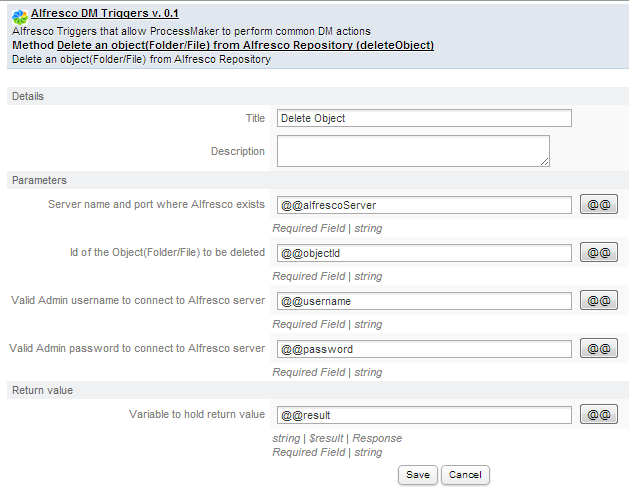Edit the Admin username field

tap(423, 301)
